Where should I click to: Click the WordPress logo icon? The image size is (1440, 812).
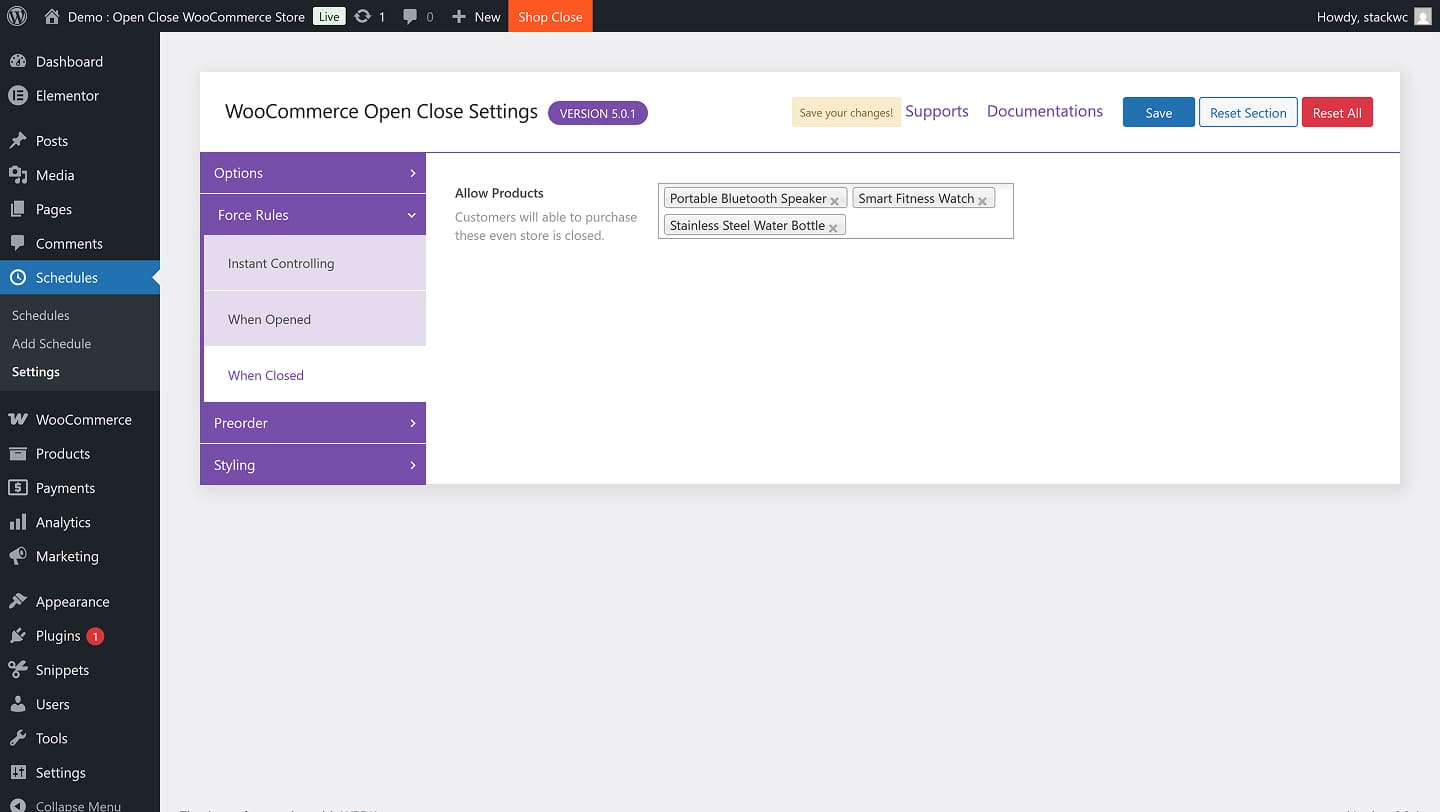click(17, 16)
